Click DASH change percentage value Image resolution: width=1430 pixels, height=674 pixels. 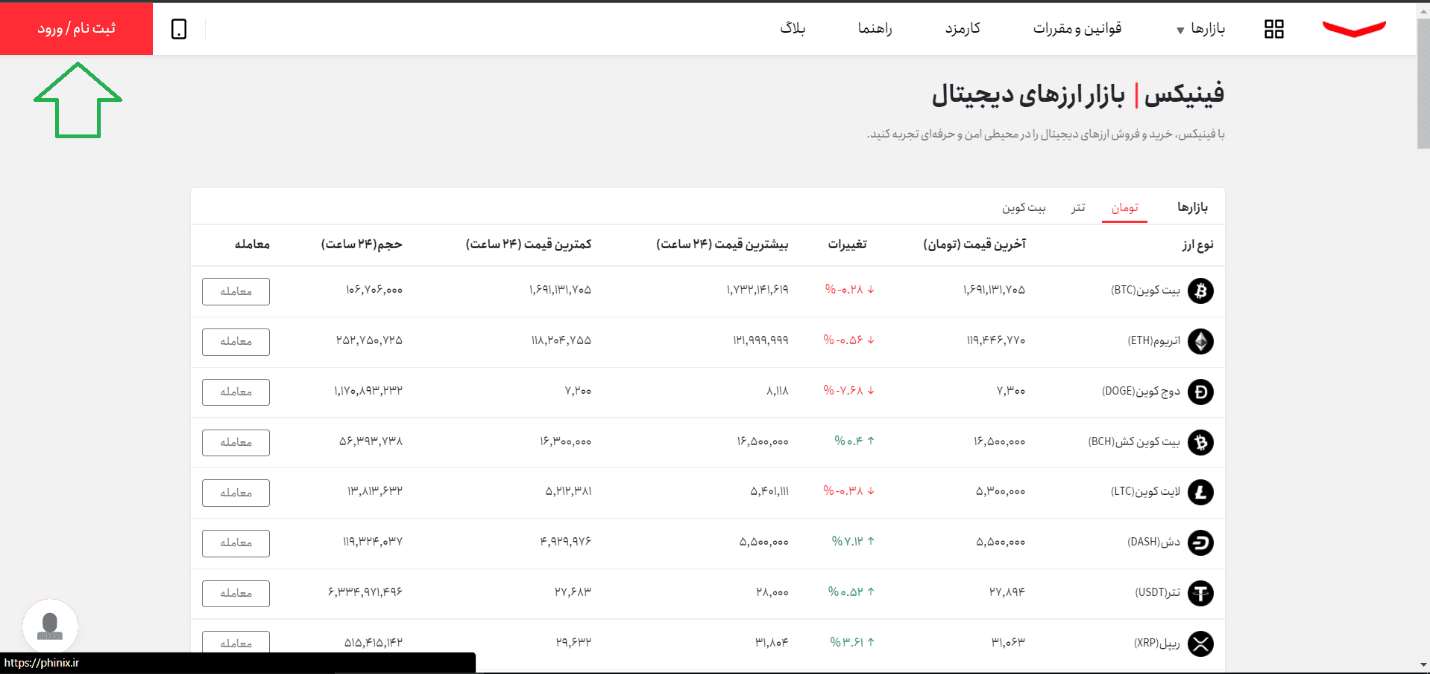[853, 543]
